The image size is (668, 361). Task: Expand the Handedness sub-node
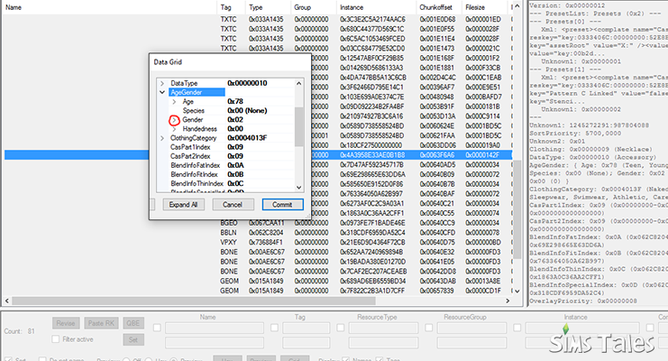(x=174, y=129)
